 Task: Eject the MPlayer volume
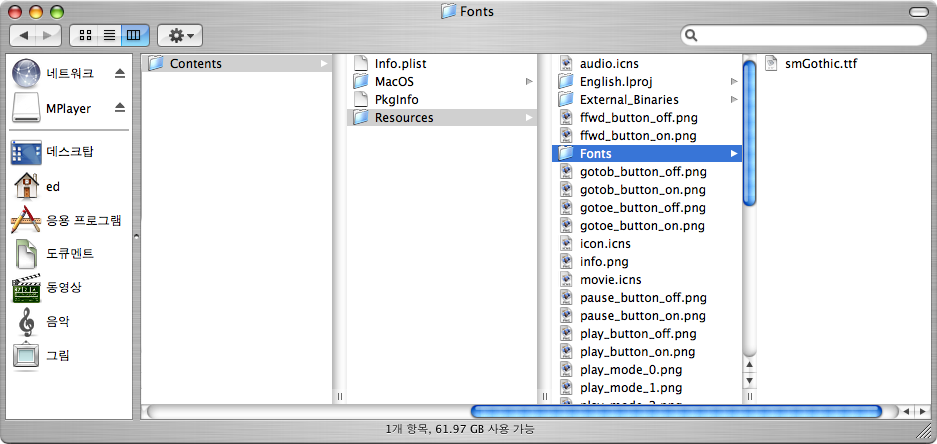pyautogui.click(x=120, y=108)
